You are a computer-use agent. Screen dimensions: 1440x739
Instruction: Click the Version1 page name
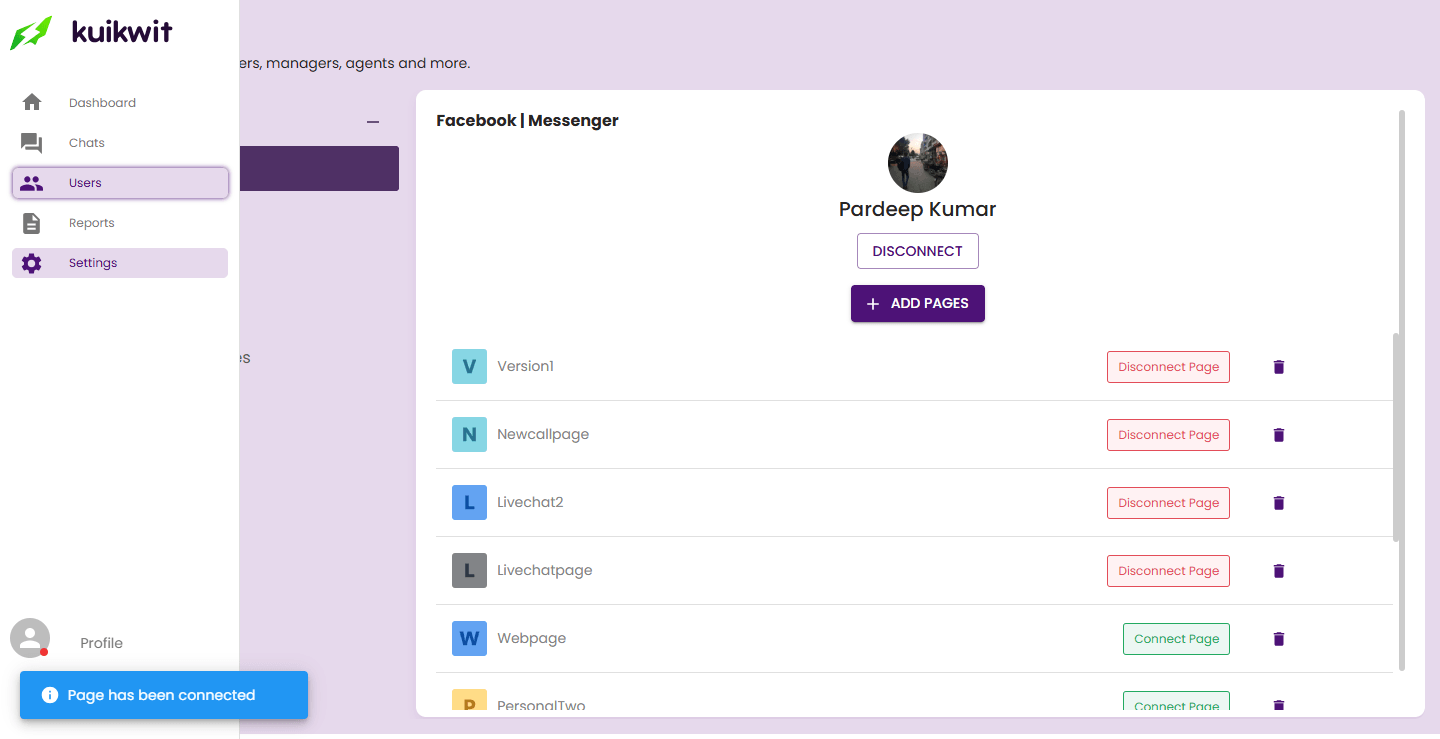[x=525, y=366]
